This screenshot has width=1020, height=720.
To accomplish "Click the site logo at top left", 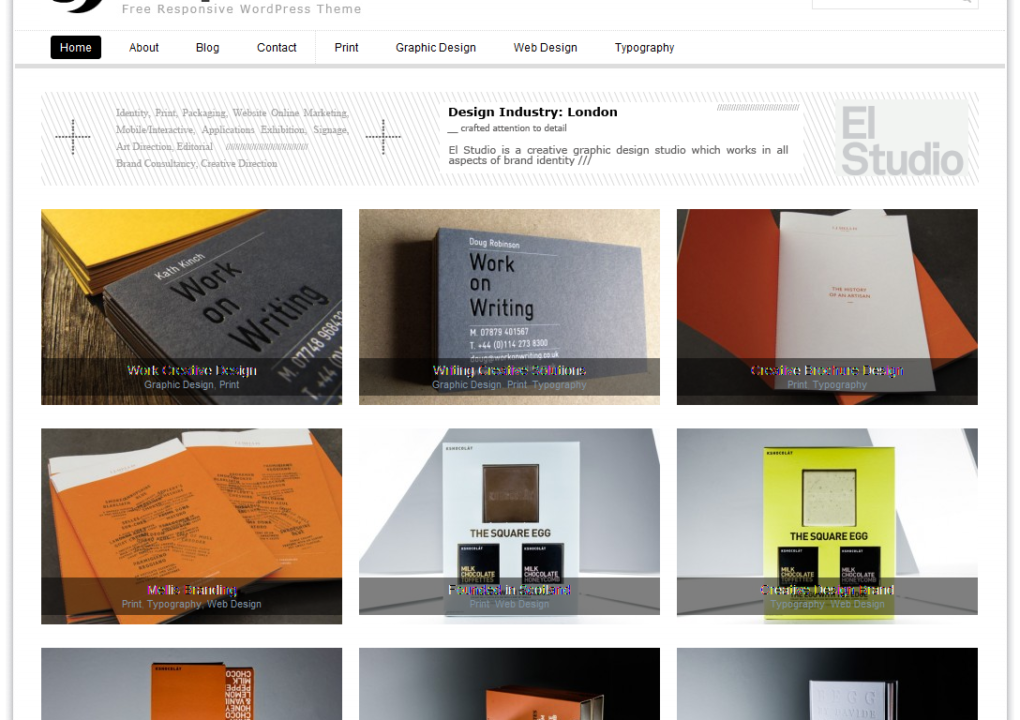I will (x=76, y=4).
